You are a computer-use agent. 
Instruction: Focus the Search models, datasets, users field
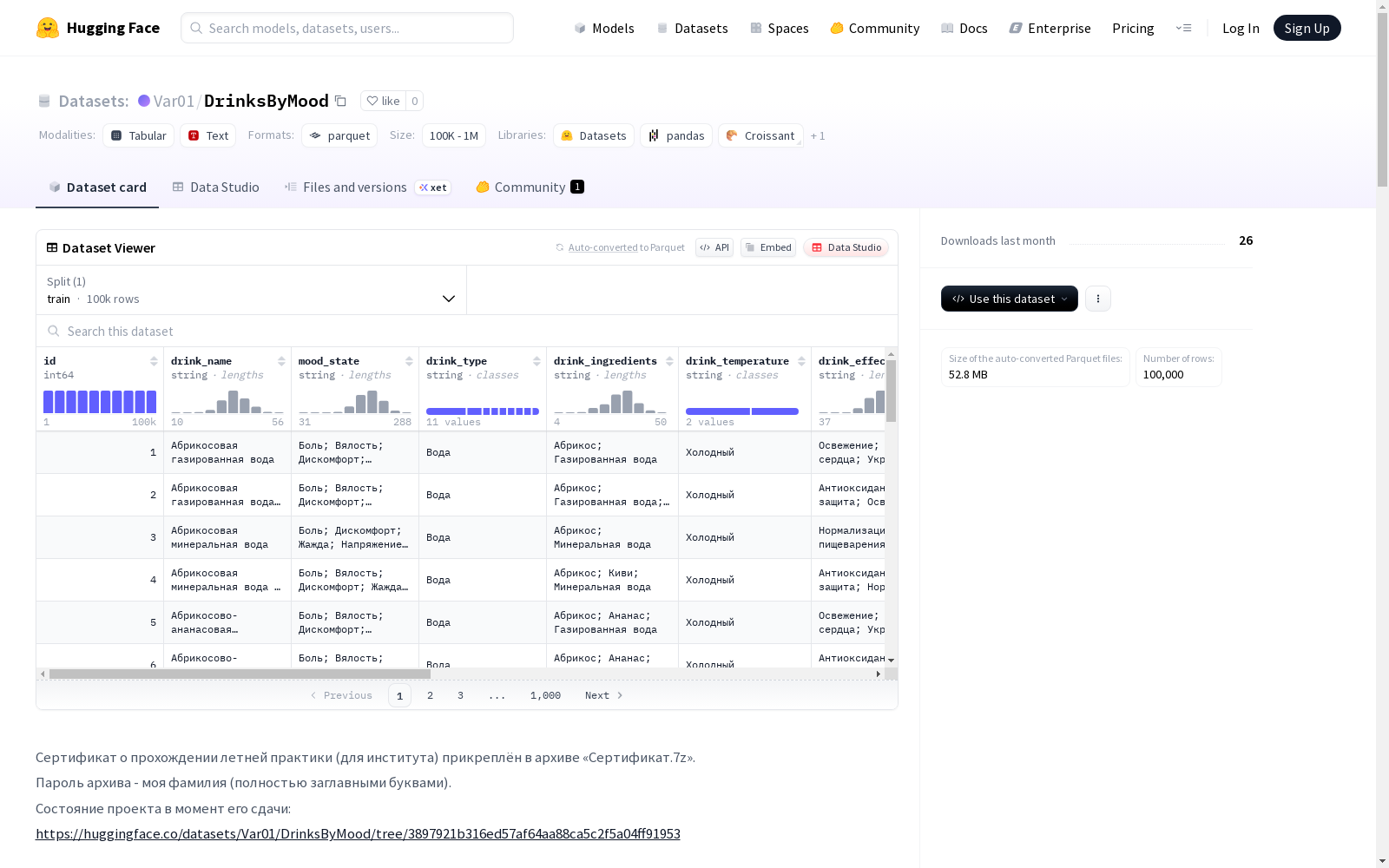[x=347, y=28]
